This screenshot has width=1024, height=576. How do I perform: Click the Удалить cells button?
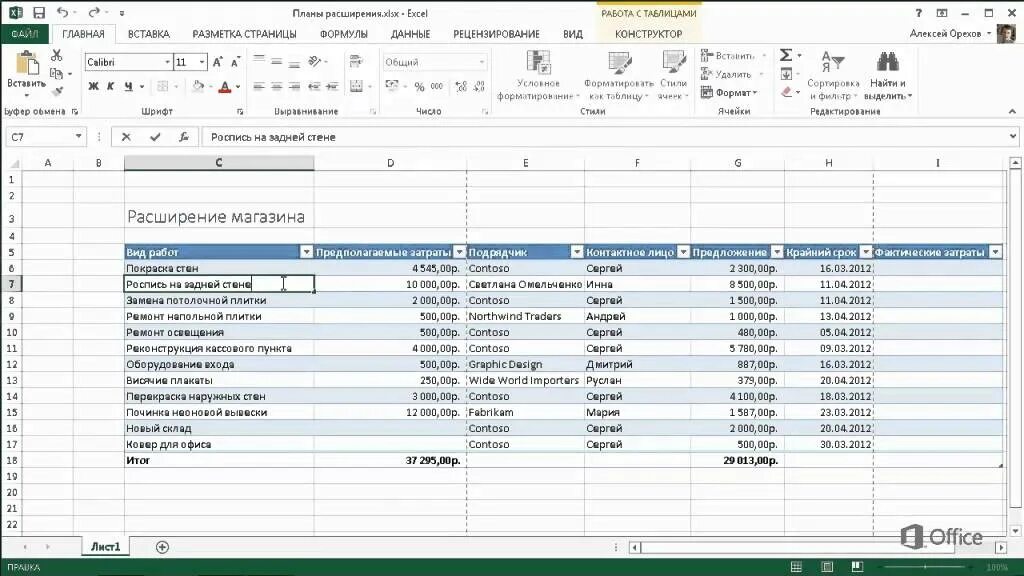coord(731,74)
